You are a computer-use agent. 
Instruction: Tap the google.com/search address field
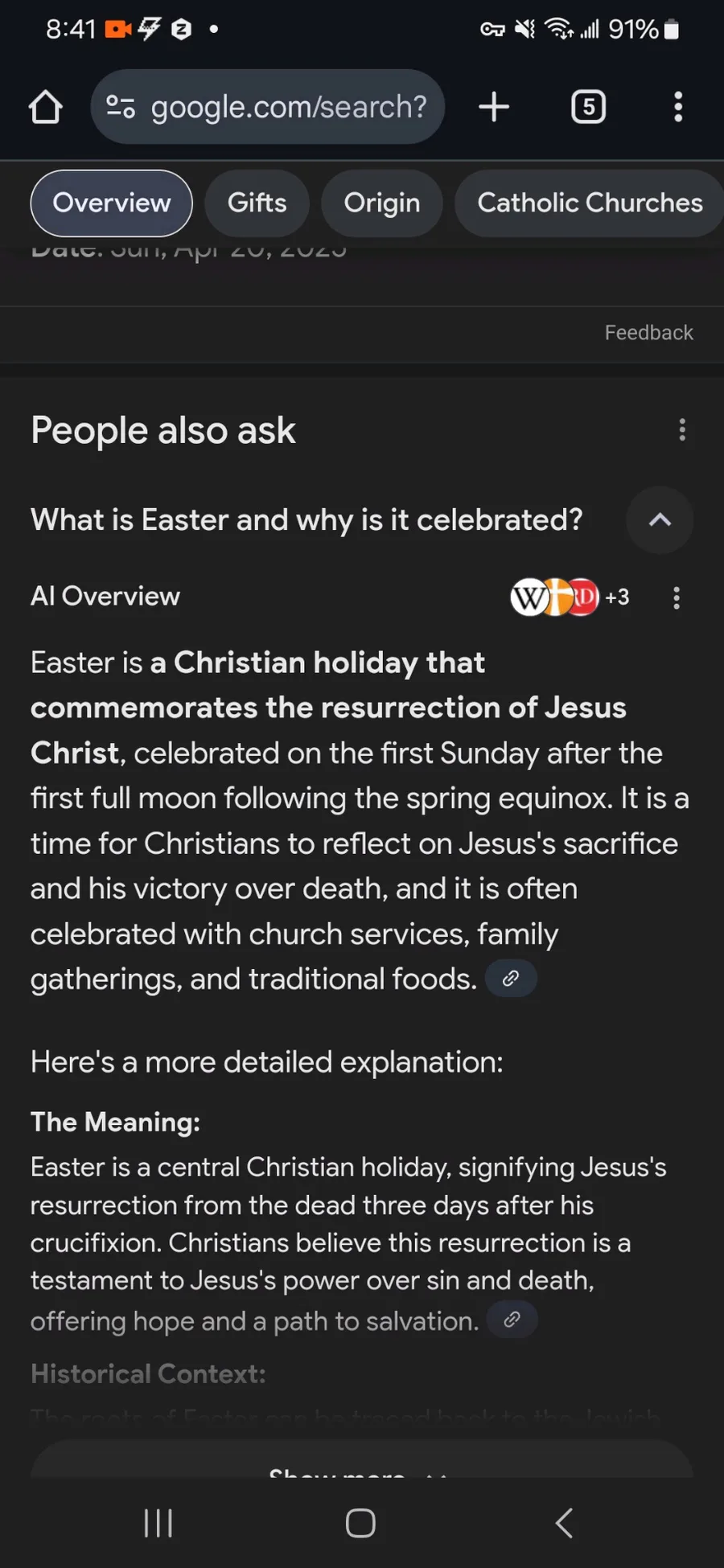click(x=289, y=107)
